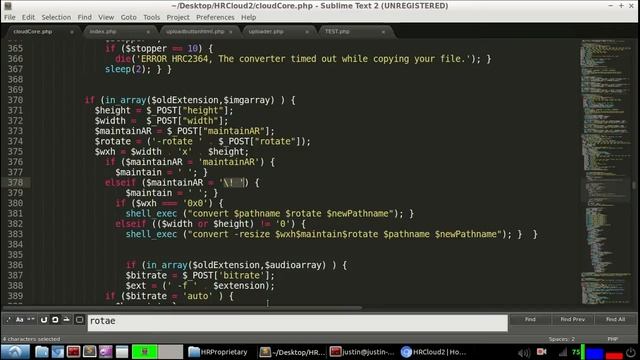The image size is (640, 360).
Task: Toggle highlight matches option
Action: pos(80,320)
